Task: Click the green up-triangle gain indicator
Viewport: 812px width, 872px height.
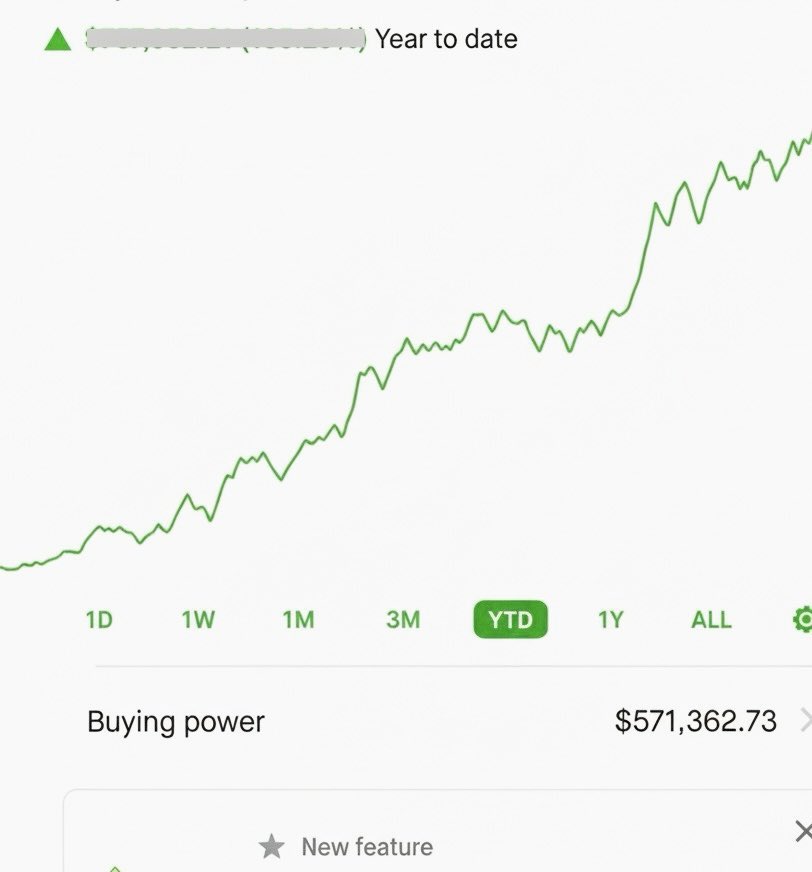Action: 58,40
